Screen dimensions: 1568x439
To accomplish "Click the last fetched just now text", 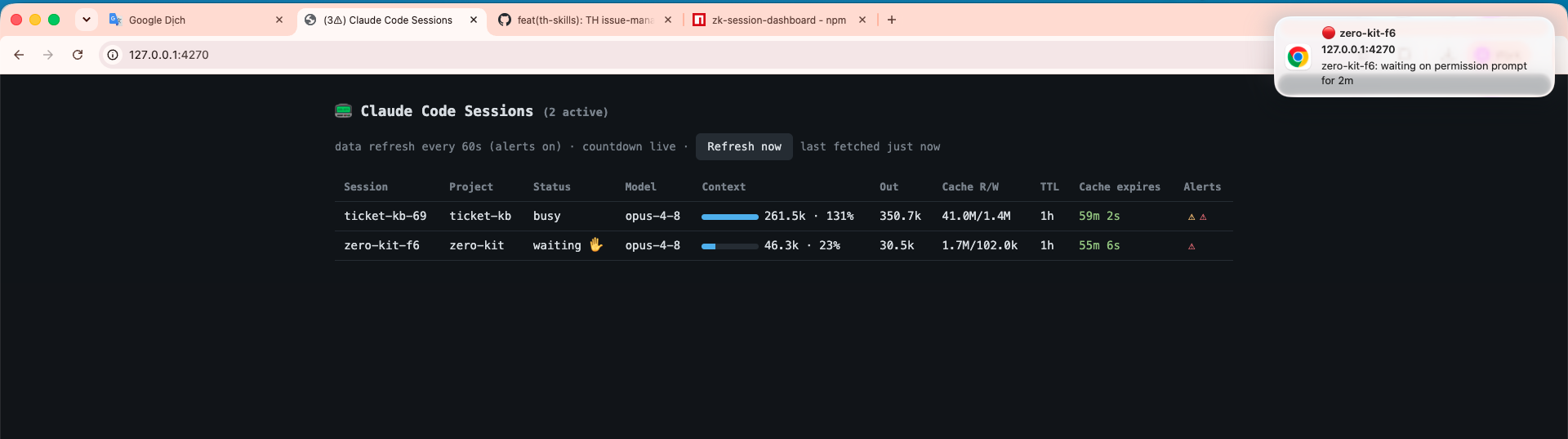I will 871,147.
